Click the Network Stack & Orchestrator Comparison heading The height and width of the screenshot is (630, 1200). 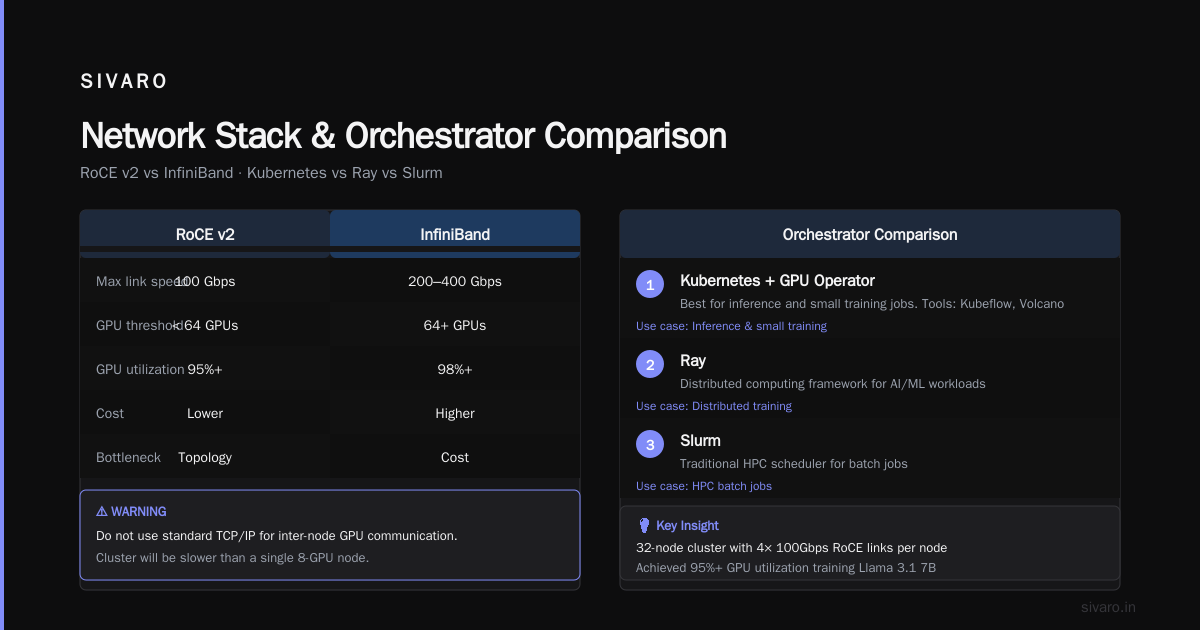(x=403, y=136)
